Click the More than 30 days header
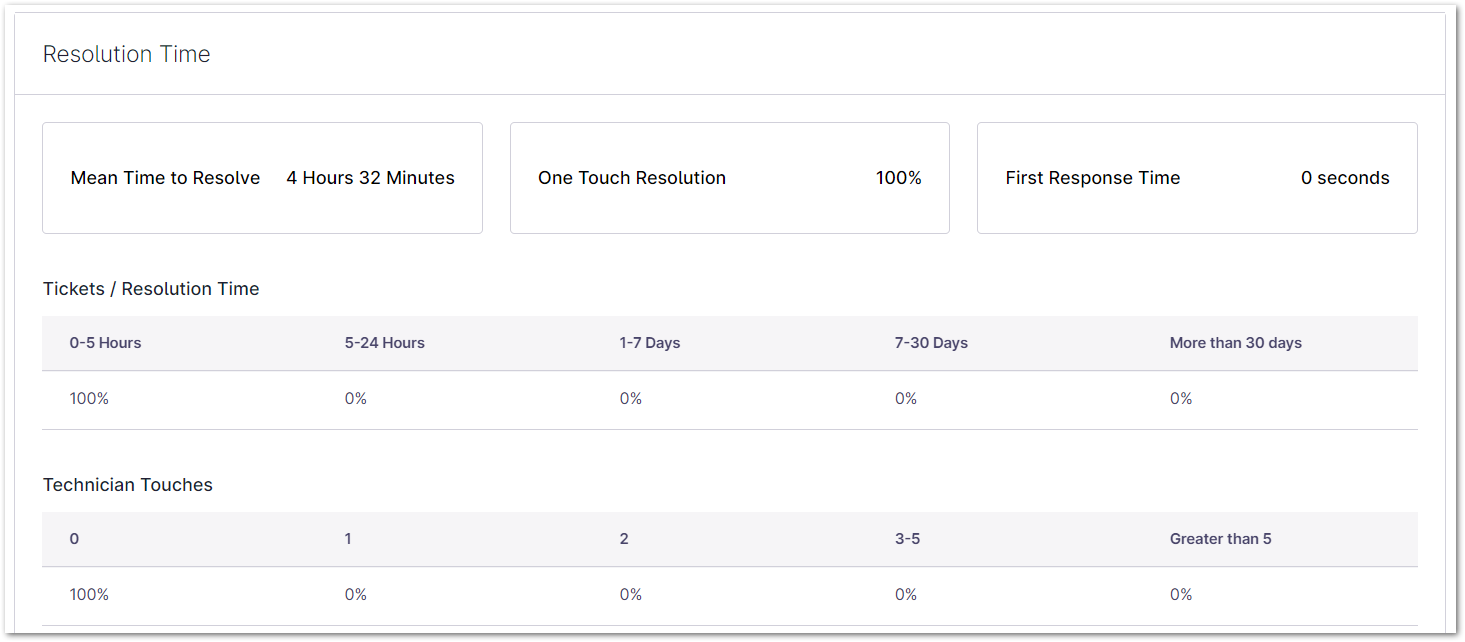The width and height of the screenshot is (1465, 642). (x=1235, y=343)
